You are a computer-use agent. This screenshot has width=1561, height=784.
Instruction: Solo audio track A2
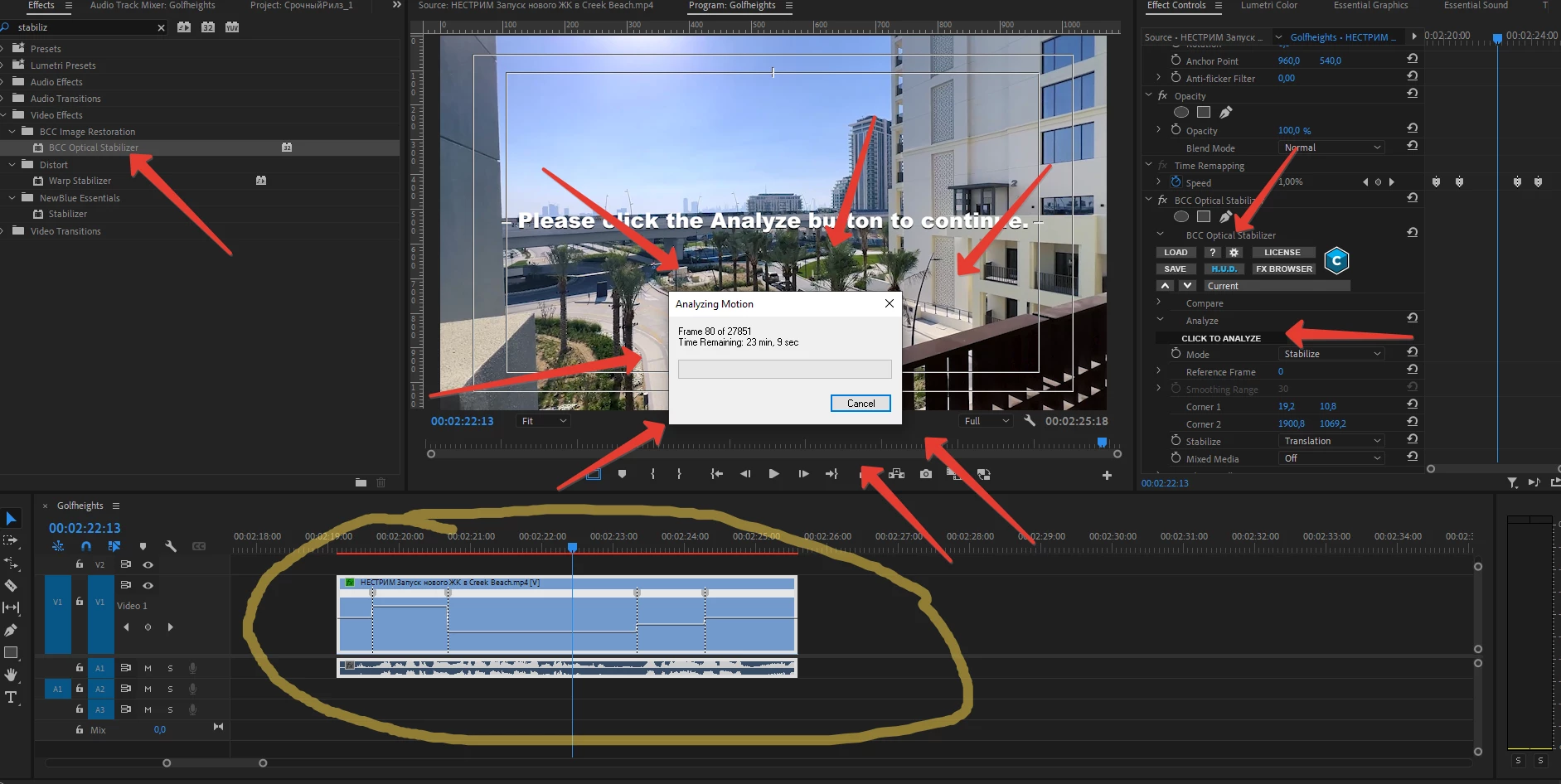coord(170,689)
